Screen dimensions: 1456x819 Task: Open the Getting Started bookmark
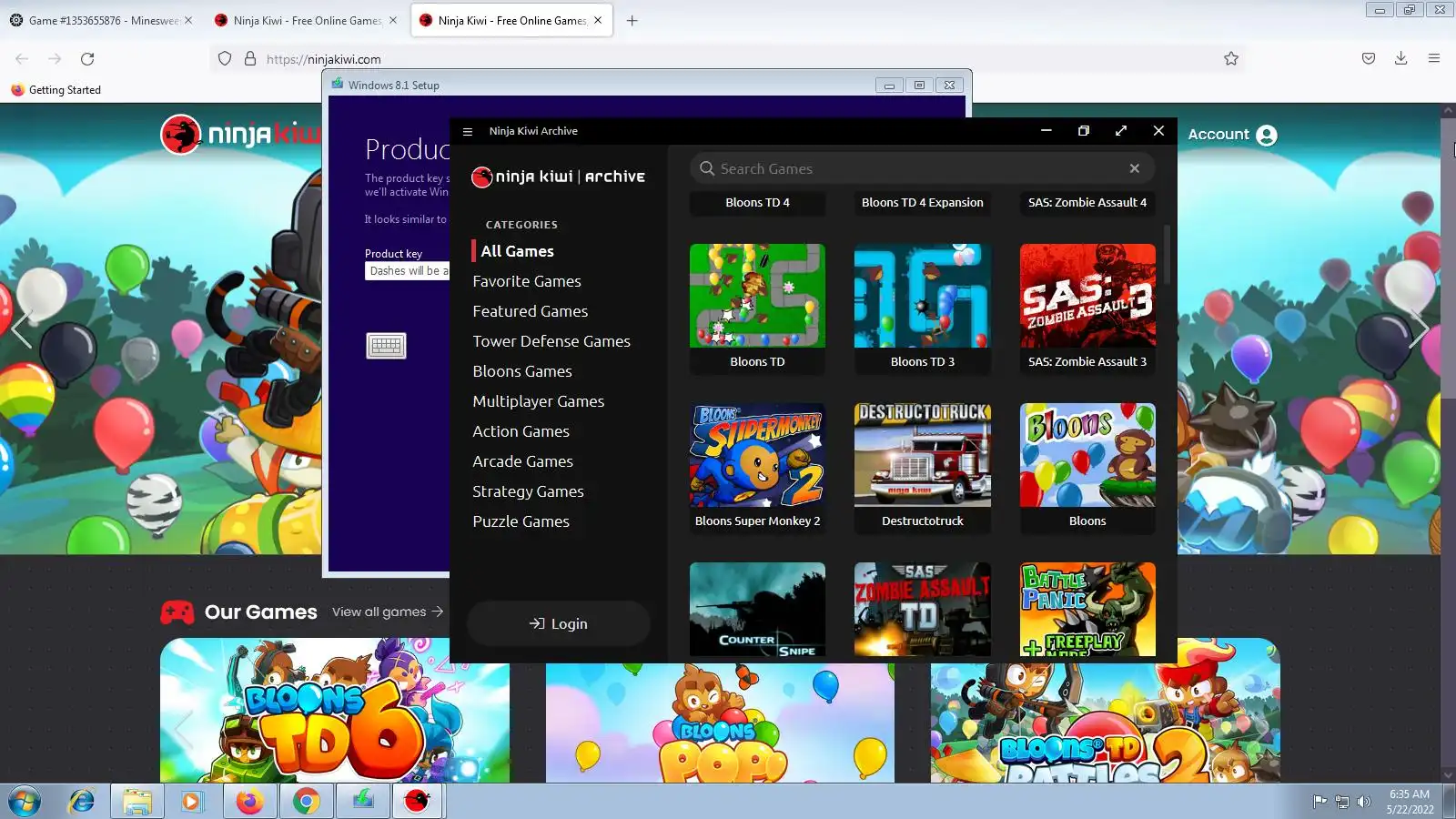[x=56, y=90]
